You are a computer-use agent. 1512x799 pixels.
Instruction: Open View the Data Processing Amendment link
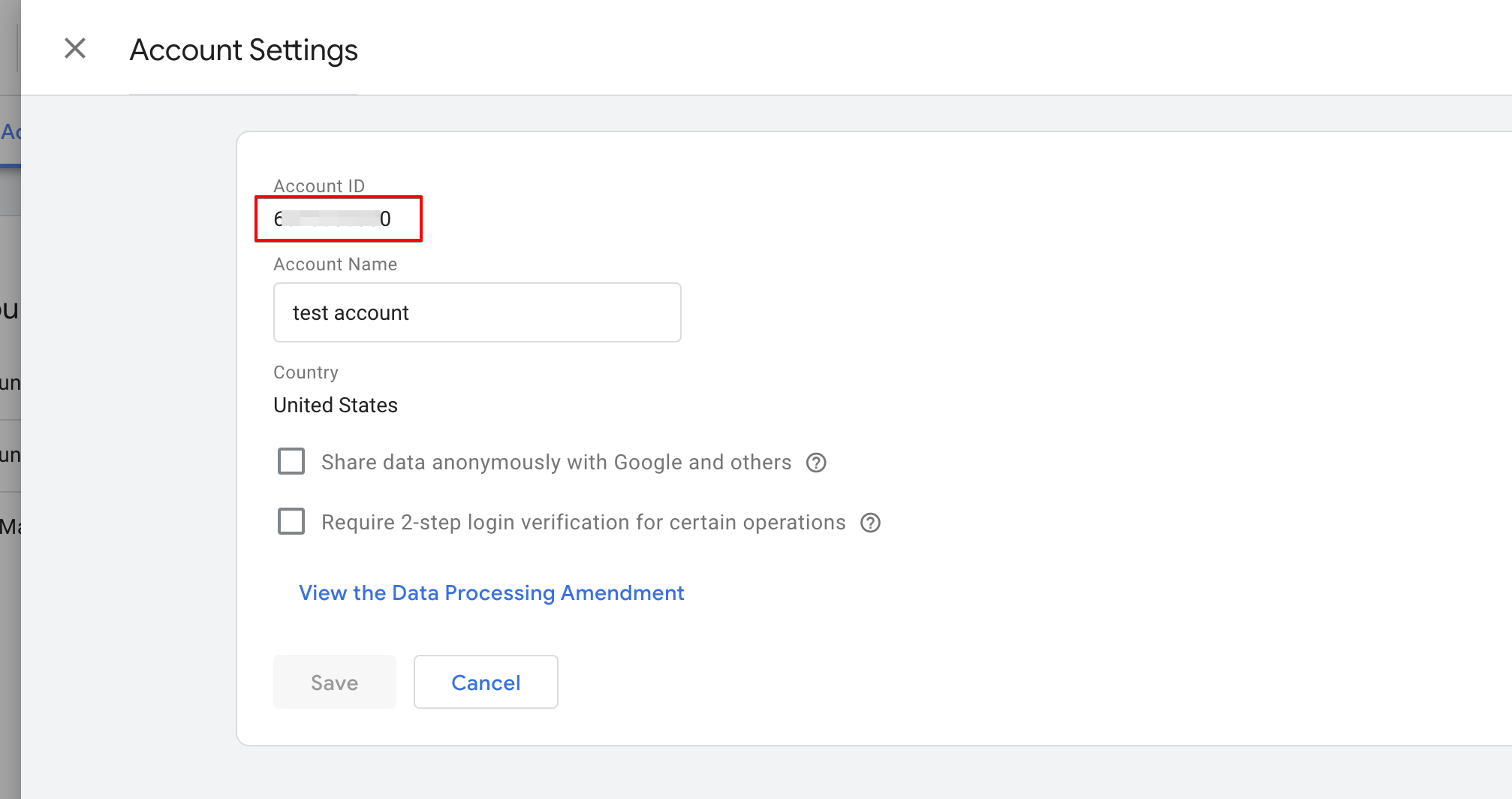click(x=491, y=593)
